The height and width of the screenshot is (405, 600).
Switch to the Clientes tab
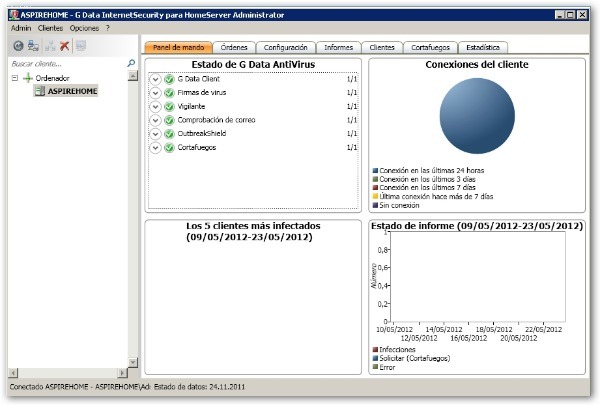pyautogui.click(x=382, y=47)
